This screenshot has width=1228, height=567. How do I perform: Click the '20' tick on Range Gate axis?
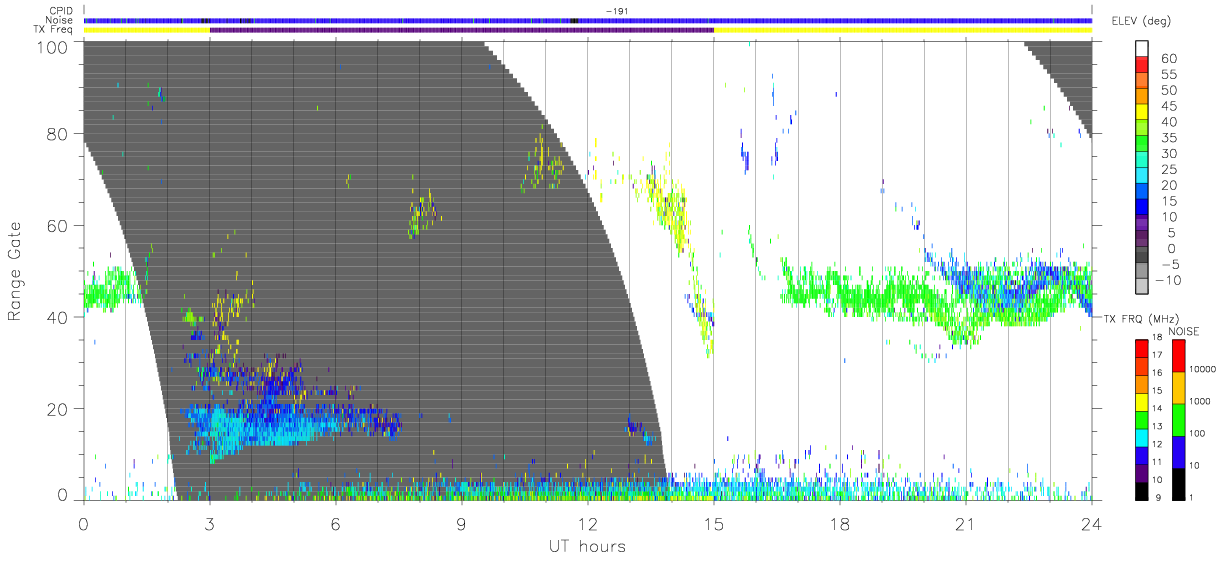pos(59,408)
